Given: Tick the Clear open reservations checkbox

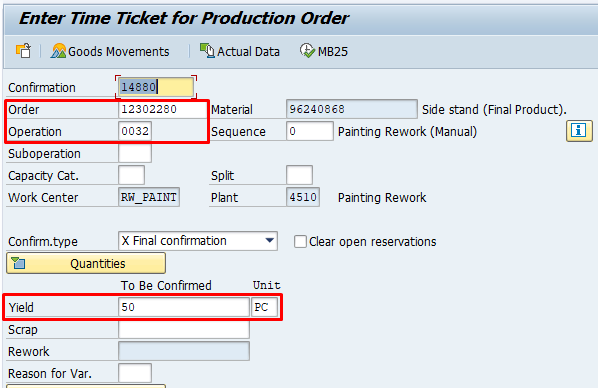Looking at the screenshot, I should (x=300, y=241).
